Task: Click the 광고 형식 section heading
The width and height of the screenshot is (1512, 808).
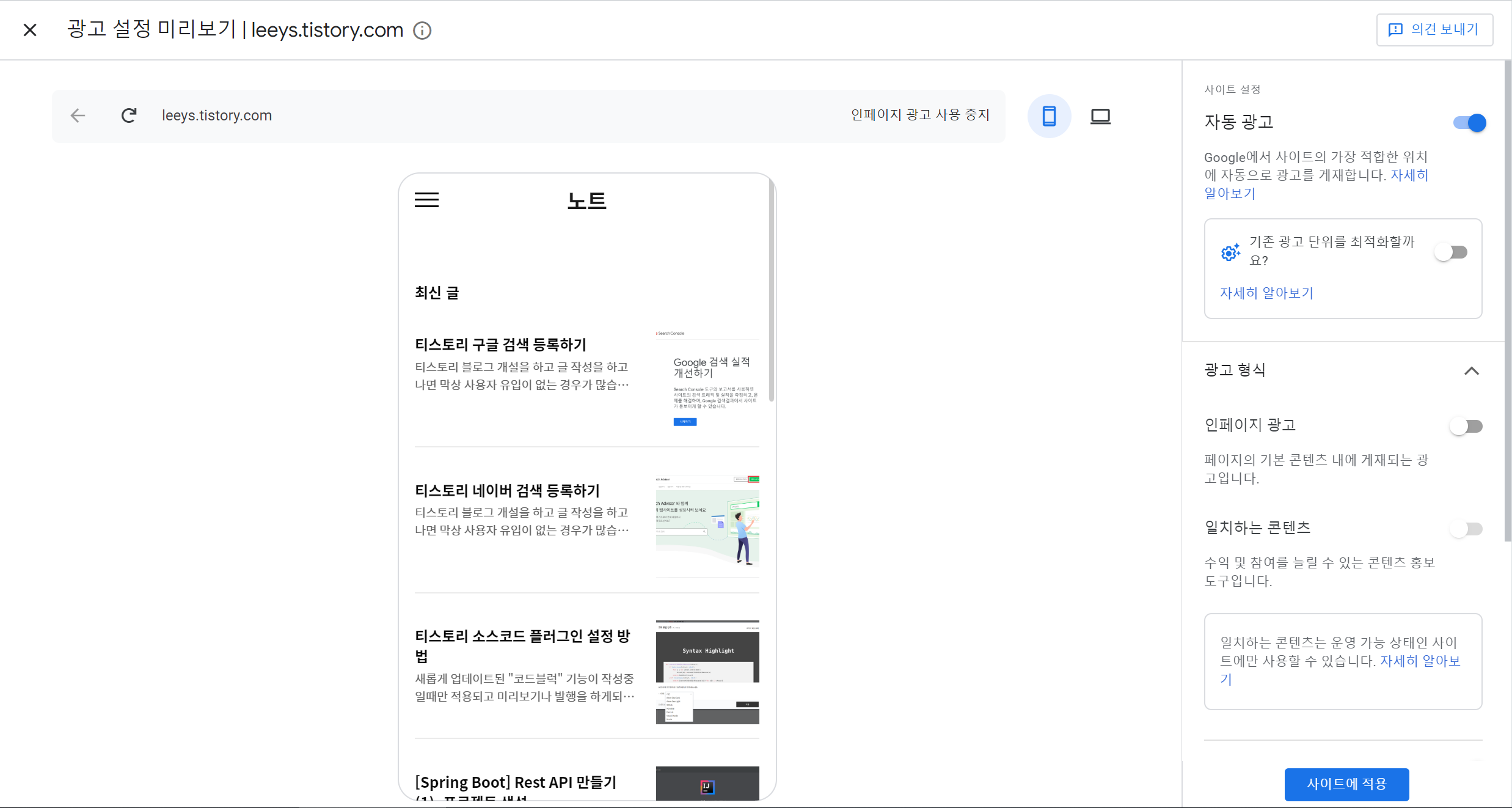Action: (x=1235, y=370)
